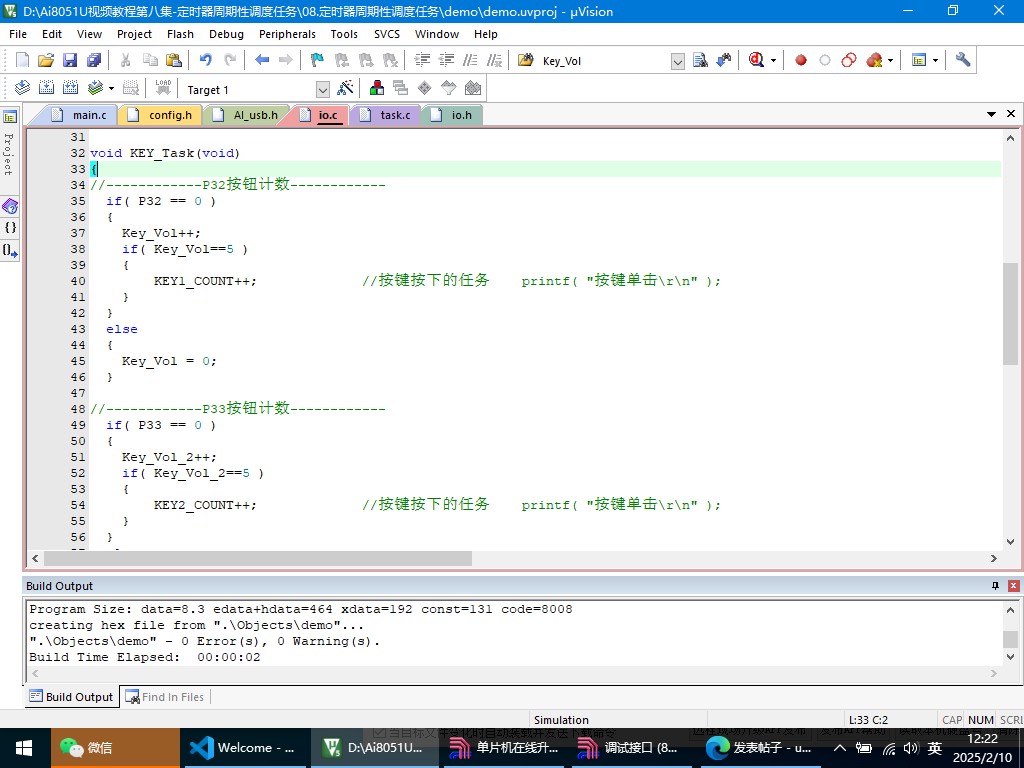Image resolution: width=1024 pixels, height=768 pixels.
Task: Click the Build Output vertical scrollbar thumb
Action: click(1010, 639)
